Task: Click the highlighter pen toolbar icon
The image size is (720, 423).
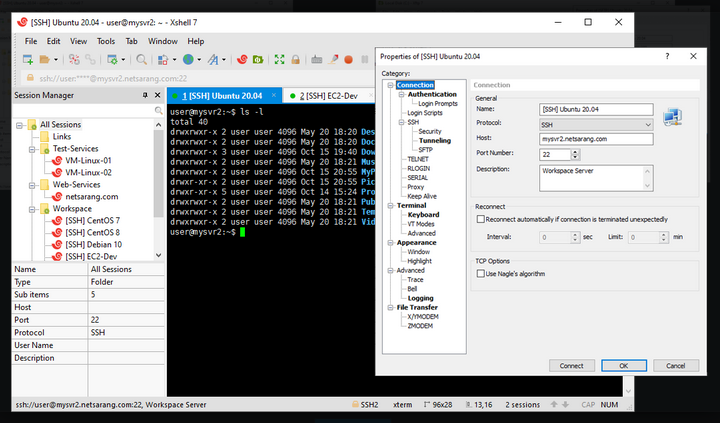Action: tap(333, 59)
